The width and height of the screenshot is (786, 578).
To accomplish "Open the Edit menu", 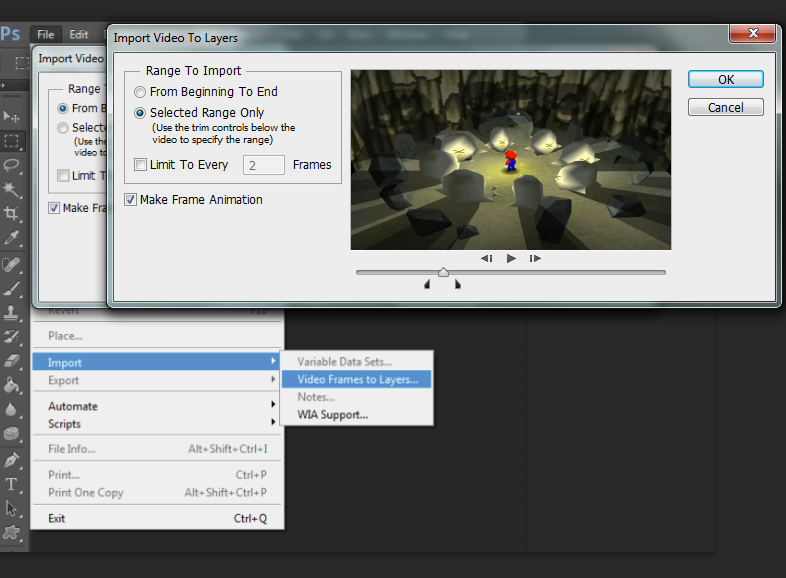I will click(x=79, y=35).
